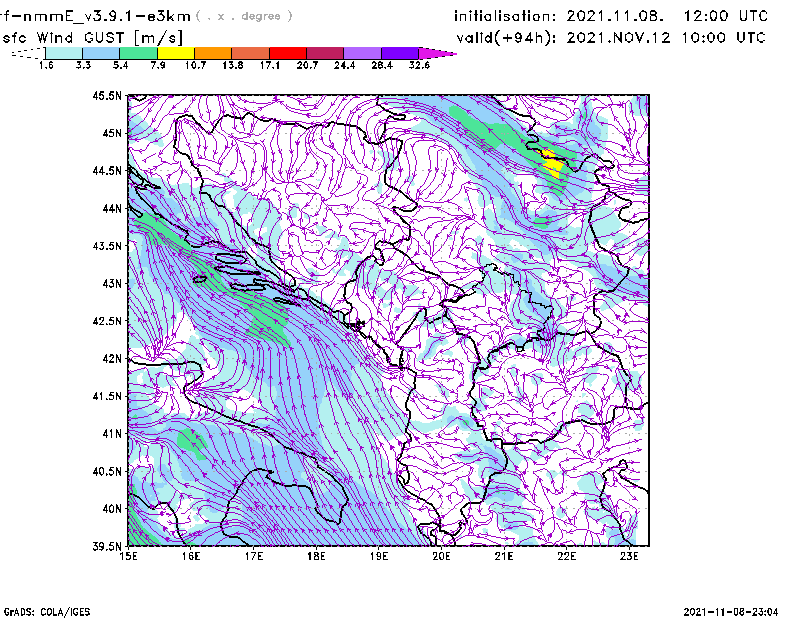800x618 pixels.
Task: Click the magenta arrow end of the colorbar
Action: tap(437, 53)
